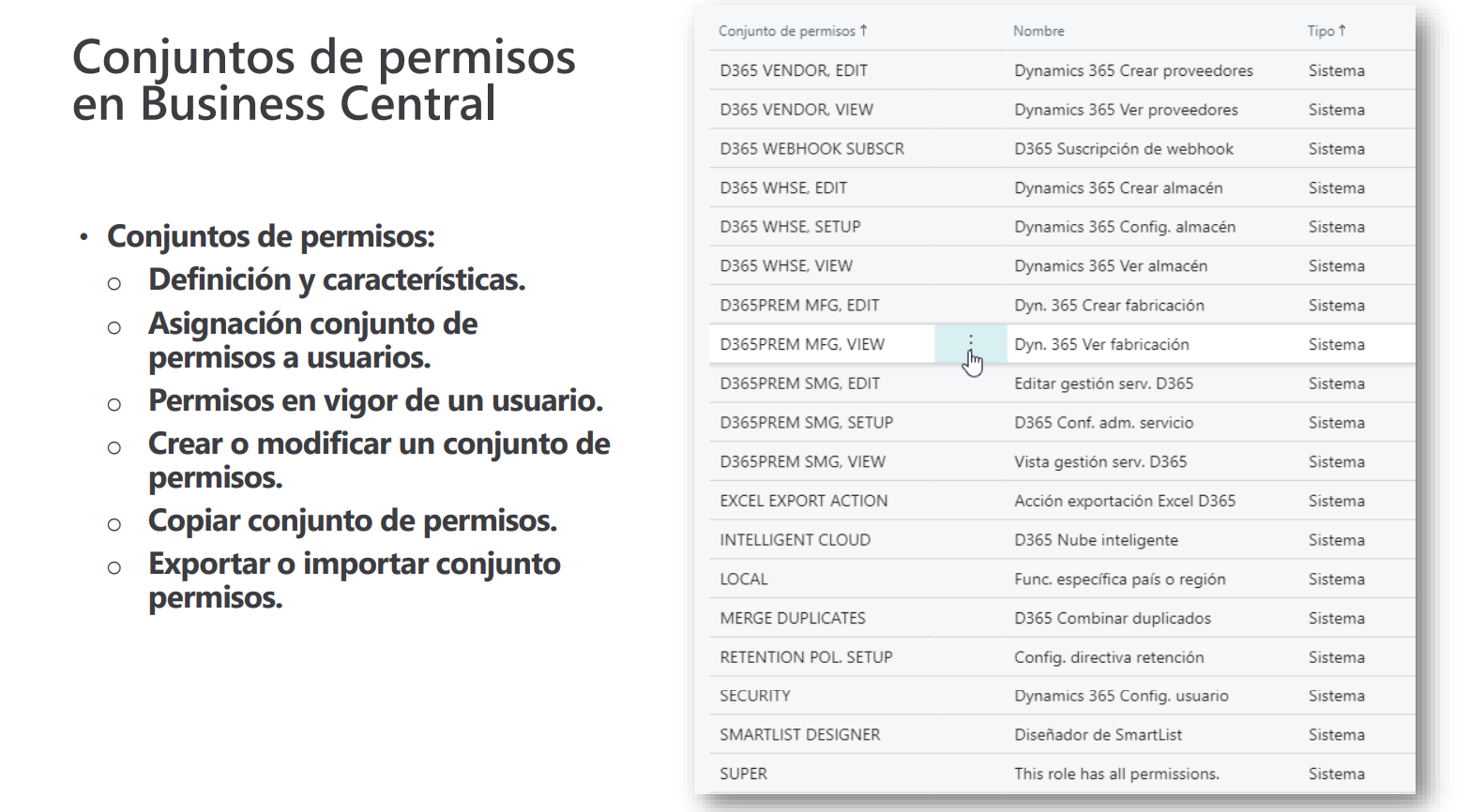Select the D365 VENDOR, EDIT permission set
This screenshot has width=1470, height=812.
pyautogui.click(x=794, y=70)
